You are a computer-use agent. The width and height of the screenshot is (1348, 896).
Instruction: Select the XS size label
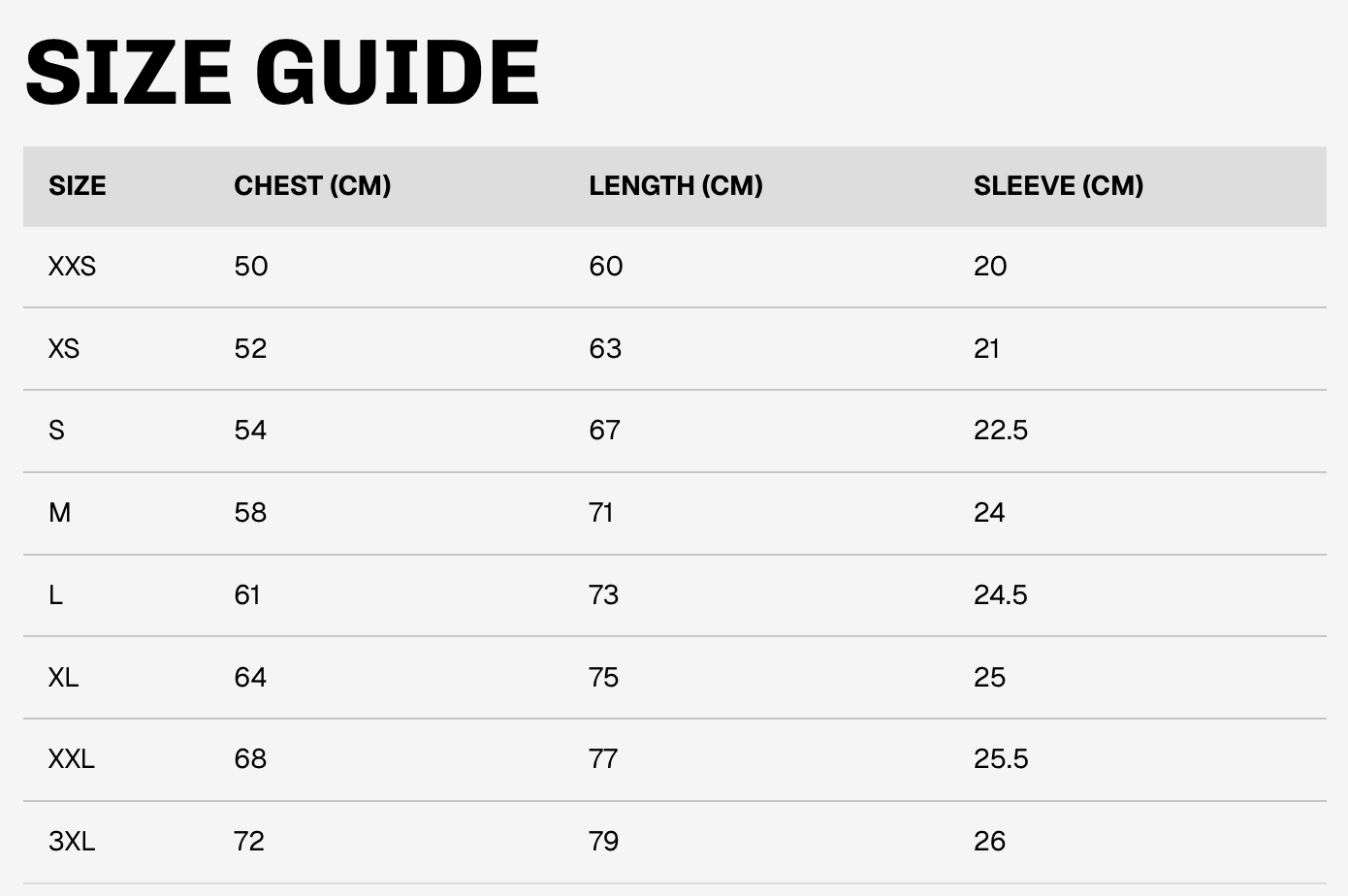64,349
